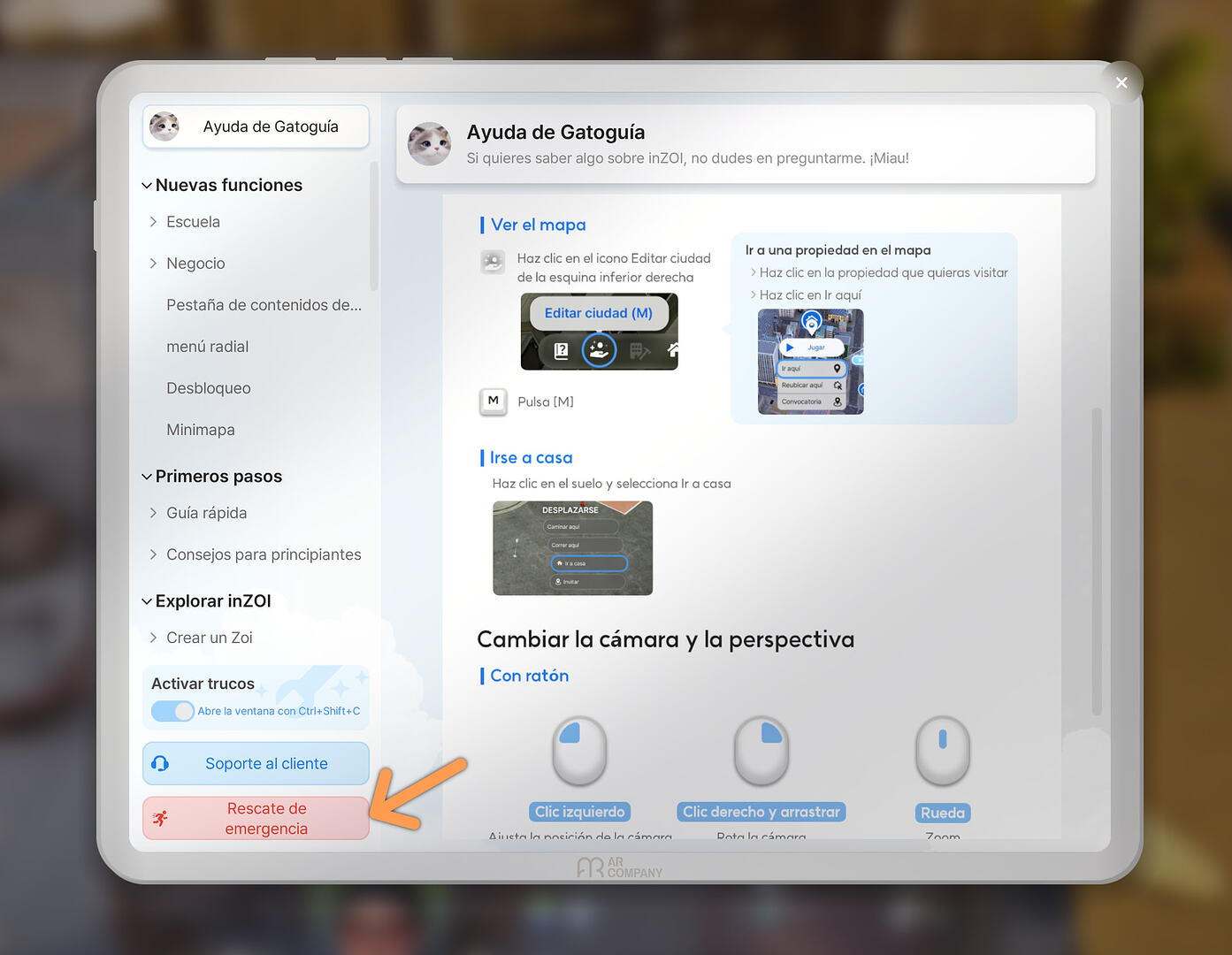Image resolution: width=1232 pixels, height=955 pixels.
Task: Click the M key icon
Action: (494, 401)
